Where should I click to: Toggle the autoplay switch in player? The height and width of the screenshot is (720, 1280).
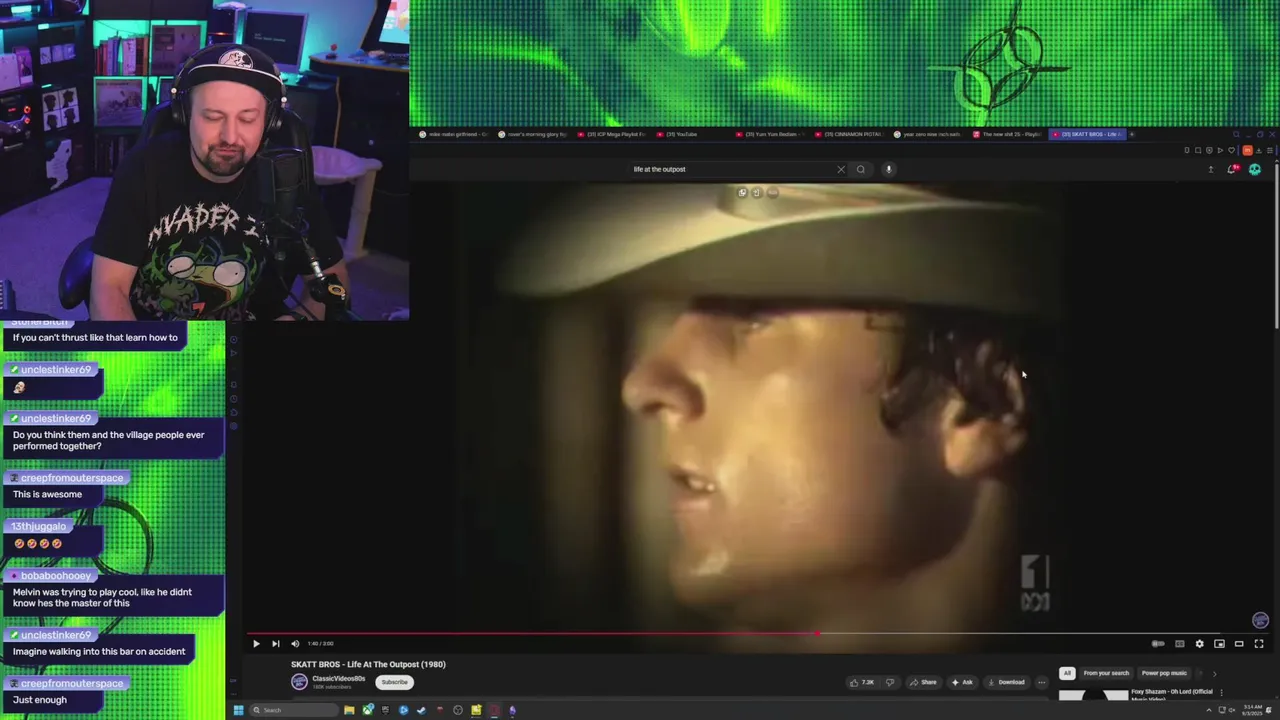coord(1158,644)
